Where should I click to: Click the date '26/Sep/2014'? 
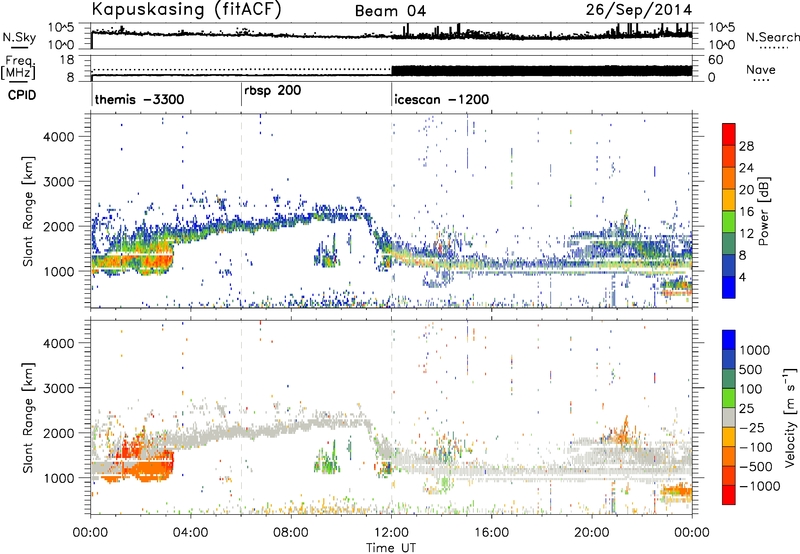point(639,10)
